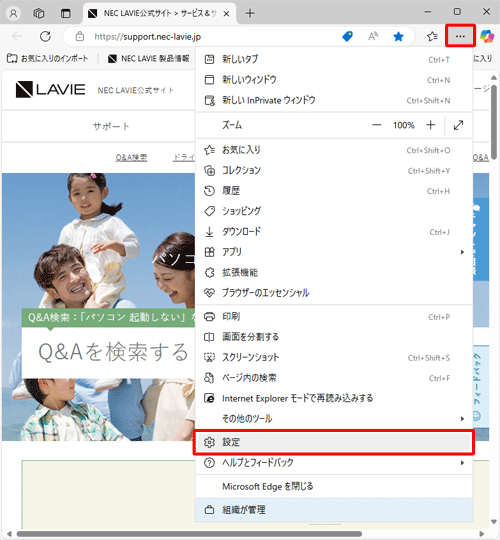Open a new tab with plus button

250,13
